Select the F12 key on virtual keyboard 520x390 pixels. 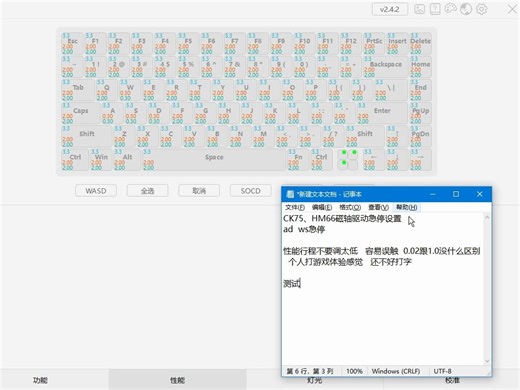[x=351, y=43]
